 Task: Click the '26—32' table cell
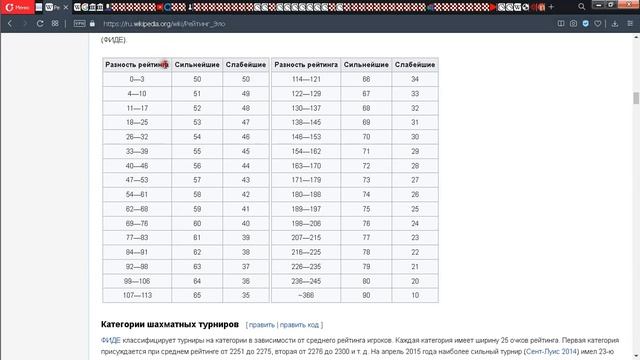point(137,137)
